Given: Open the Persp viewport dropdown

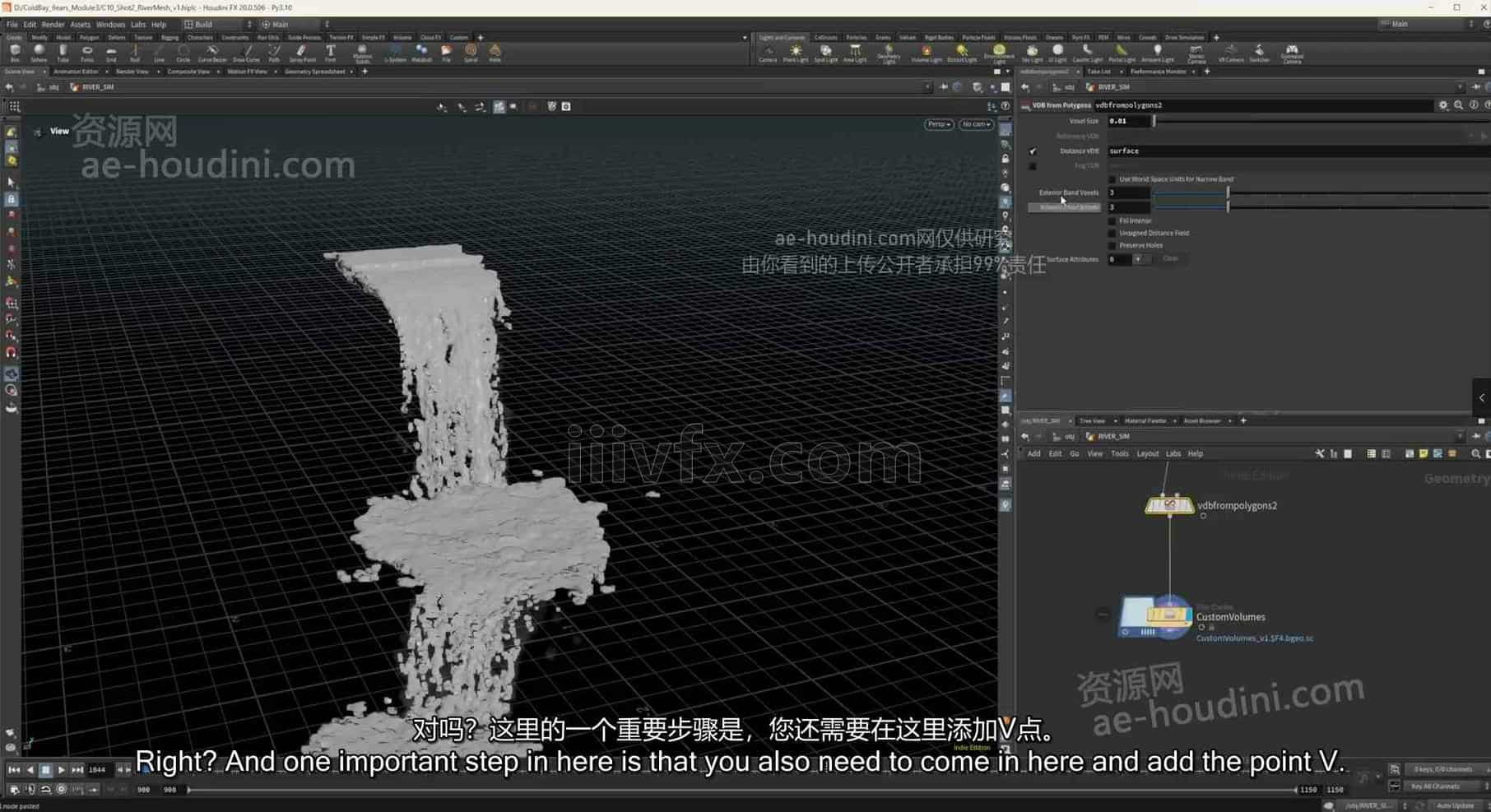Looking at the screenshot, I should [939, 124].
